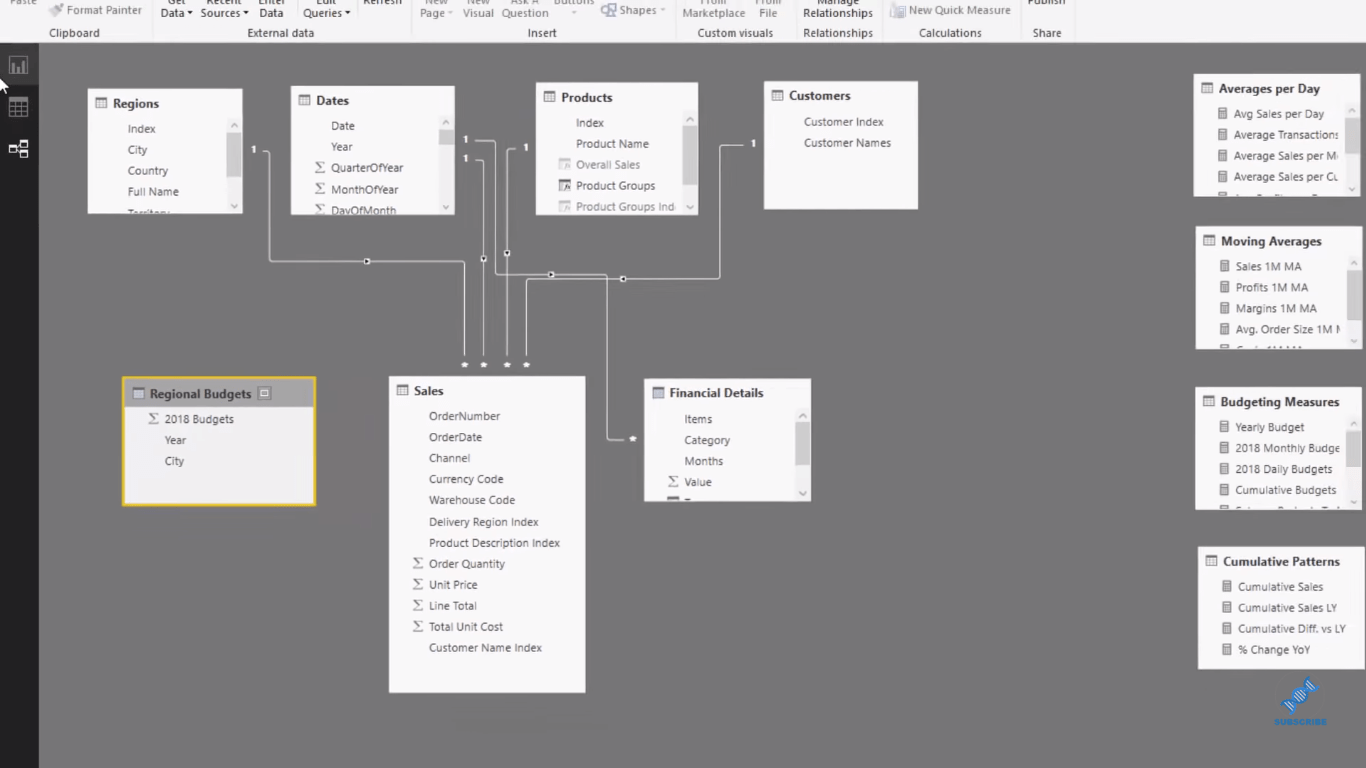Select the Budgeting Measures table title
Image resolution: width=1366 pixels, height=768 pixels.
[x=1280, y=402]
